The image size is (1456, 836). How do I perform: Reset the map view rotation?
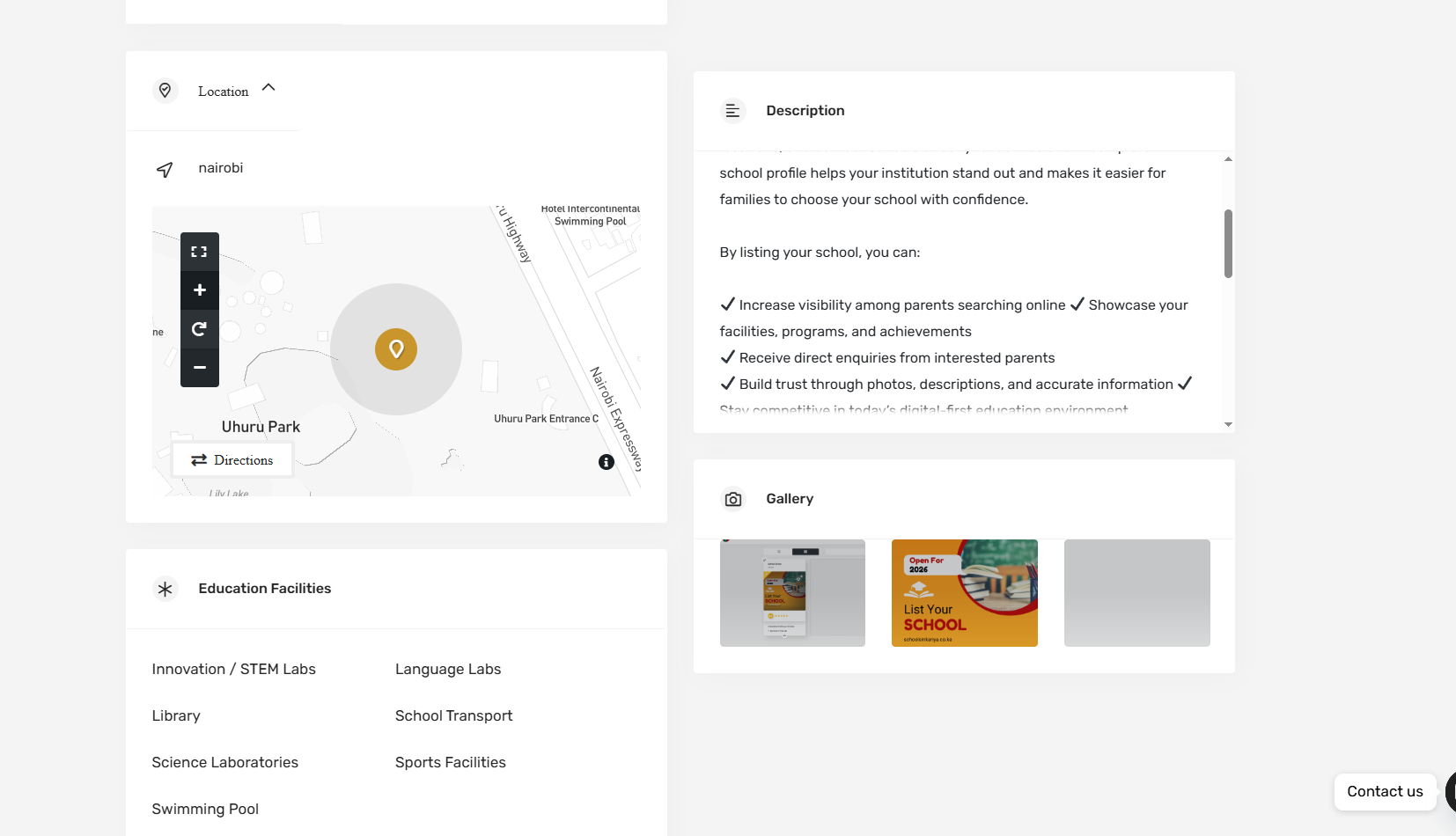point(200,329)
